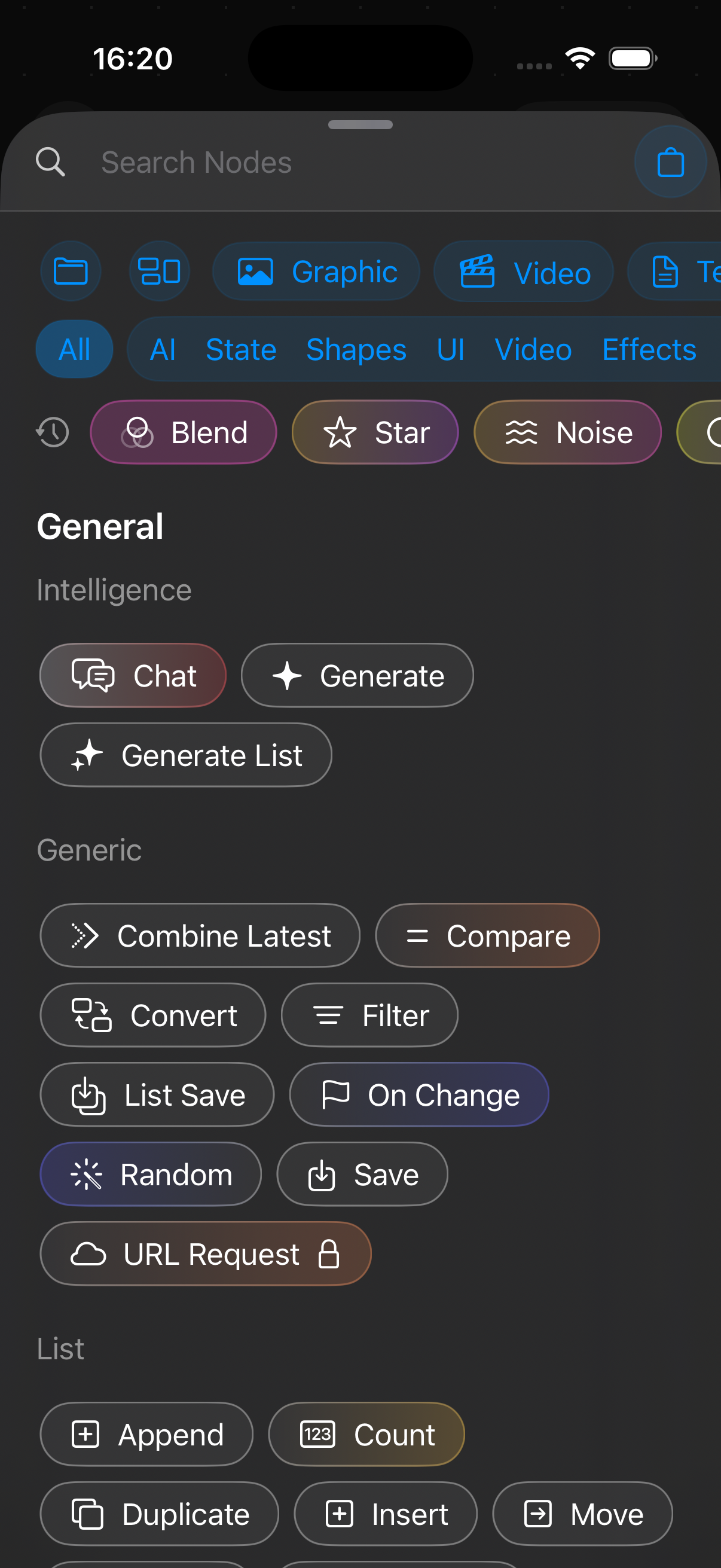Focus the Search Nodes field
Screen dimensions: 721x1568
(341, 162)
